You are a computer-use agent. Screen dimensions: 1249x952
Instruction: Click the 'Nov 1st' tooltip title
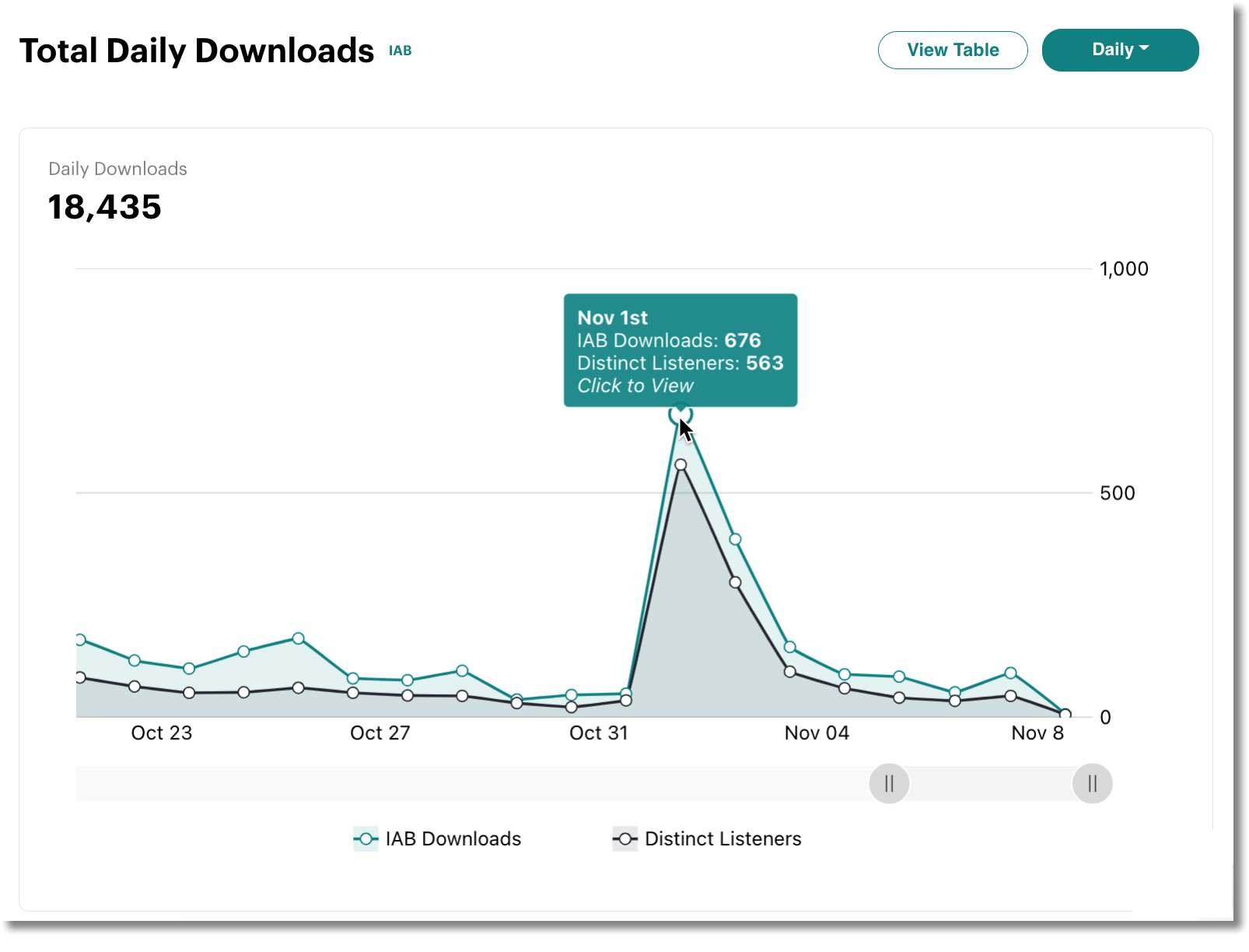[612, 317]
